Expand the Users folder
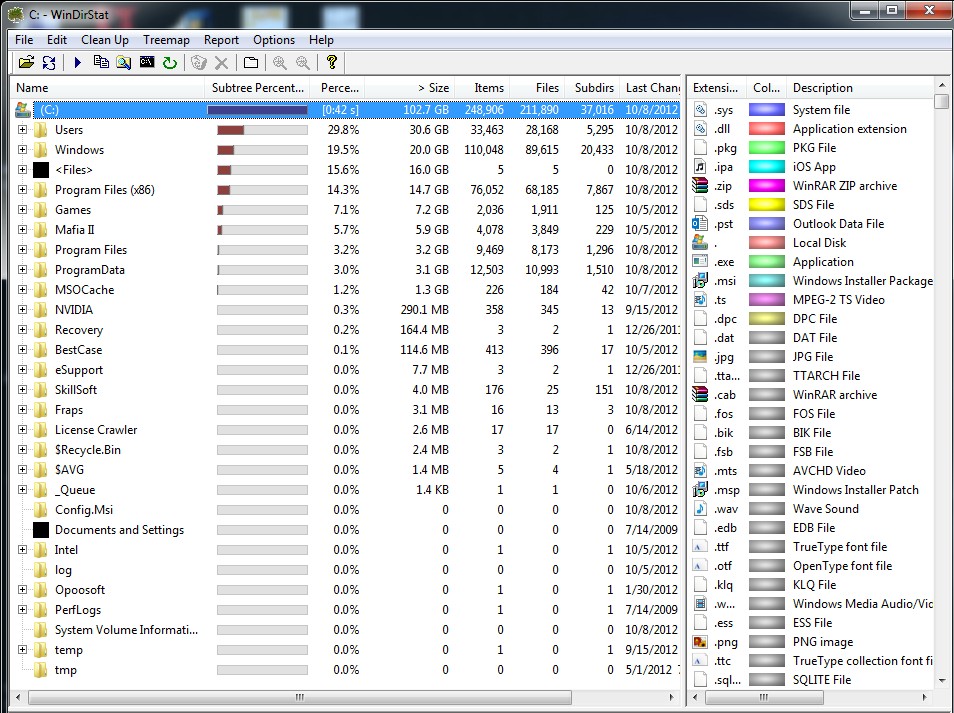 click(x=23, y=130)
